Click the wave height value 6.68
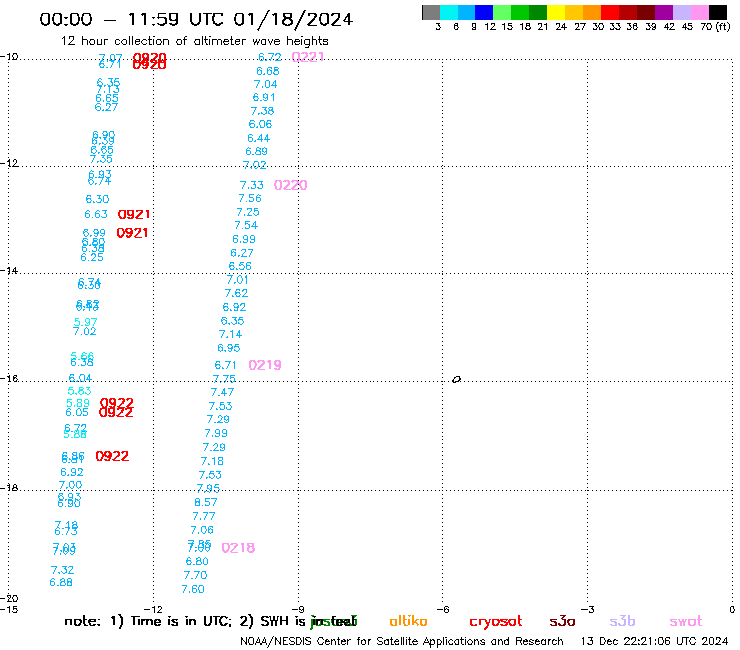 pyautogui.click(x=268, y=71)
